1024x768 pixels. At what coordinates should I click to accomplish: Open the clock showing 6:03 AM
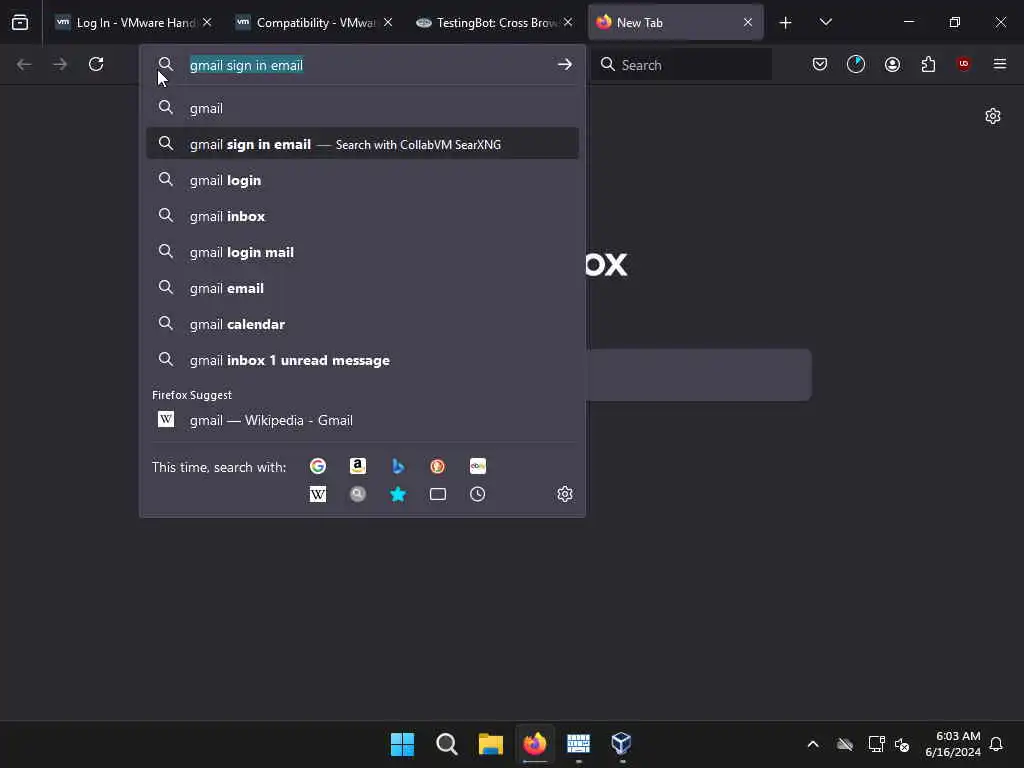click(953, 744)
